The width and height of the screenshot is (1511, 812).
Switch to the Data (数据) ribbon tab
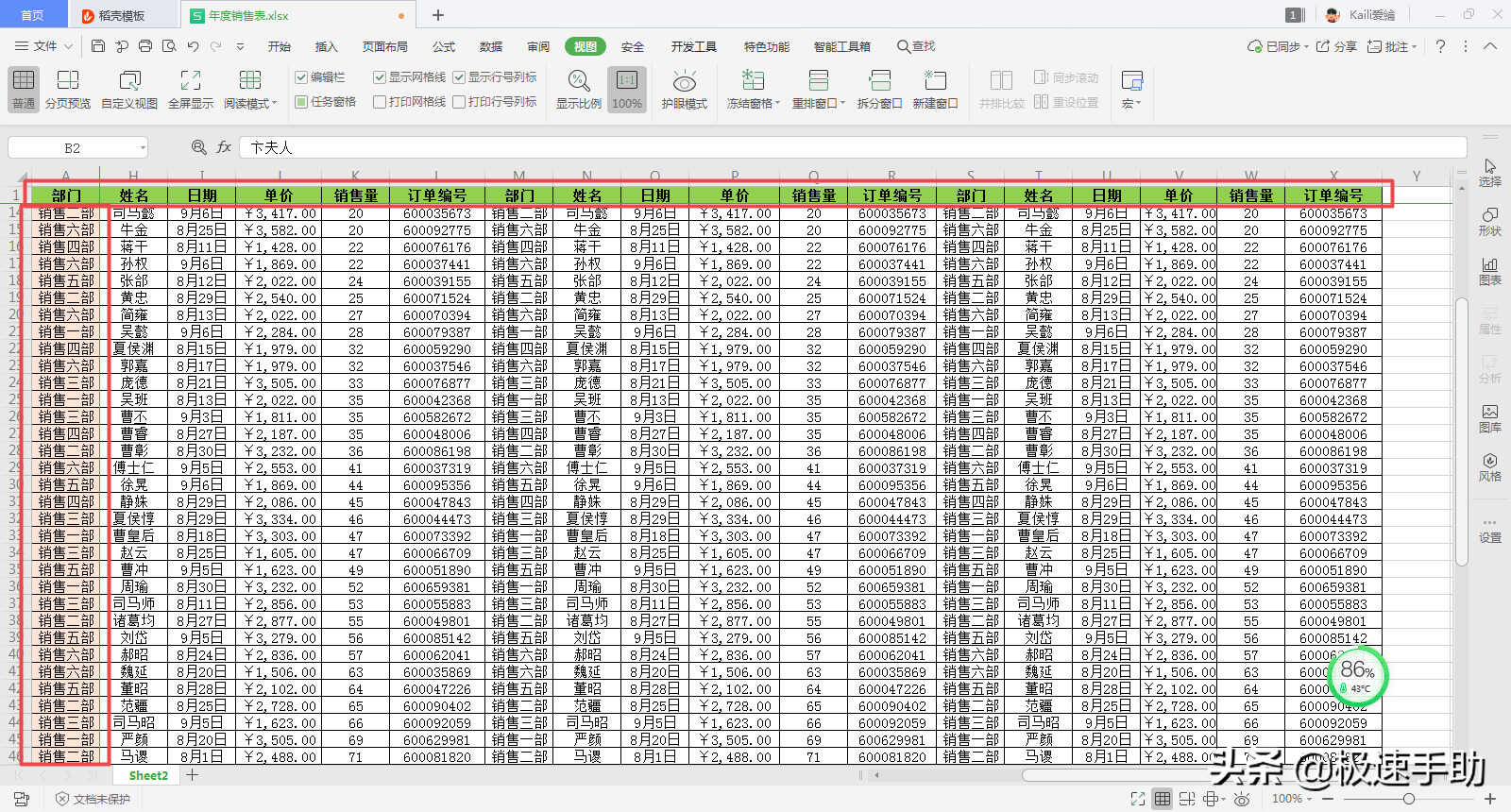(x=491, y=46)
